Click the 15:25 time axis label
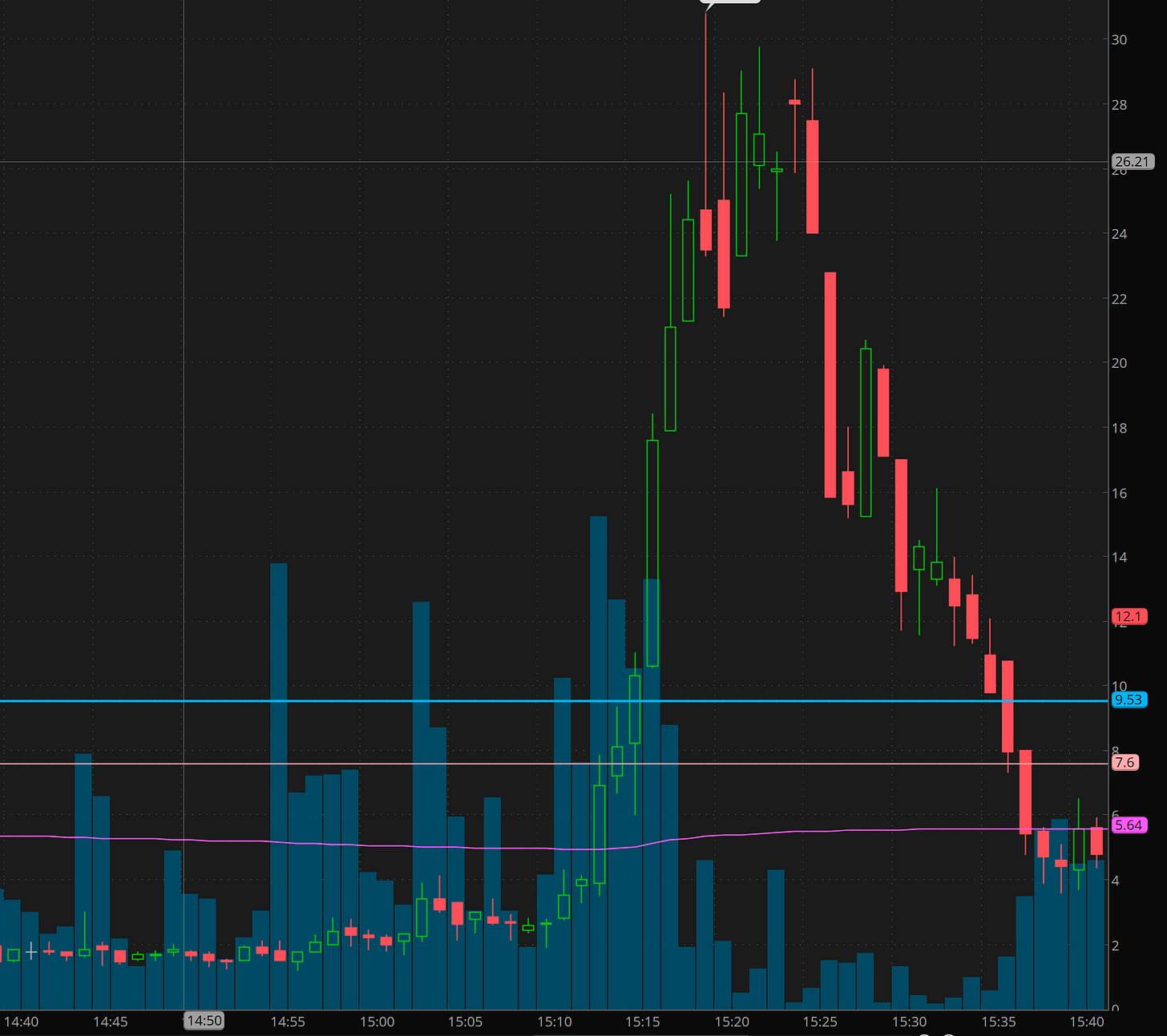 pyautogui.click(x=820, y=1022)
